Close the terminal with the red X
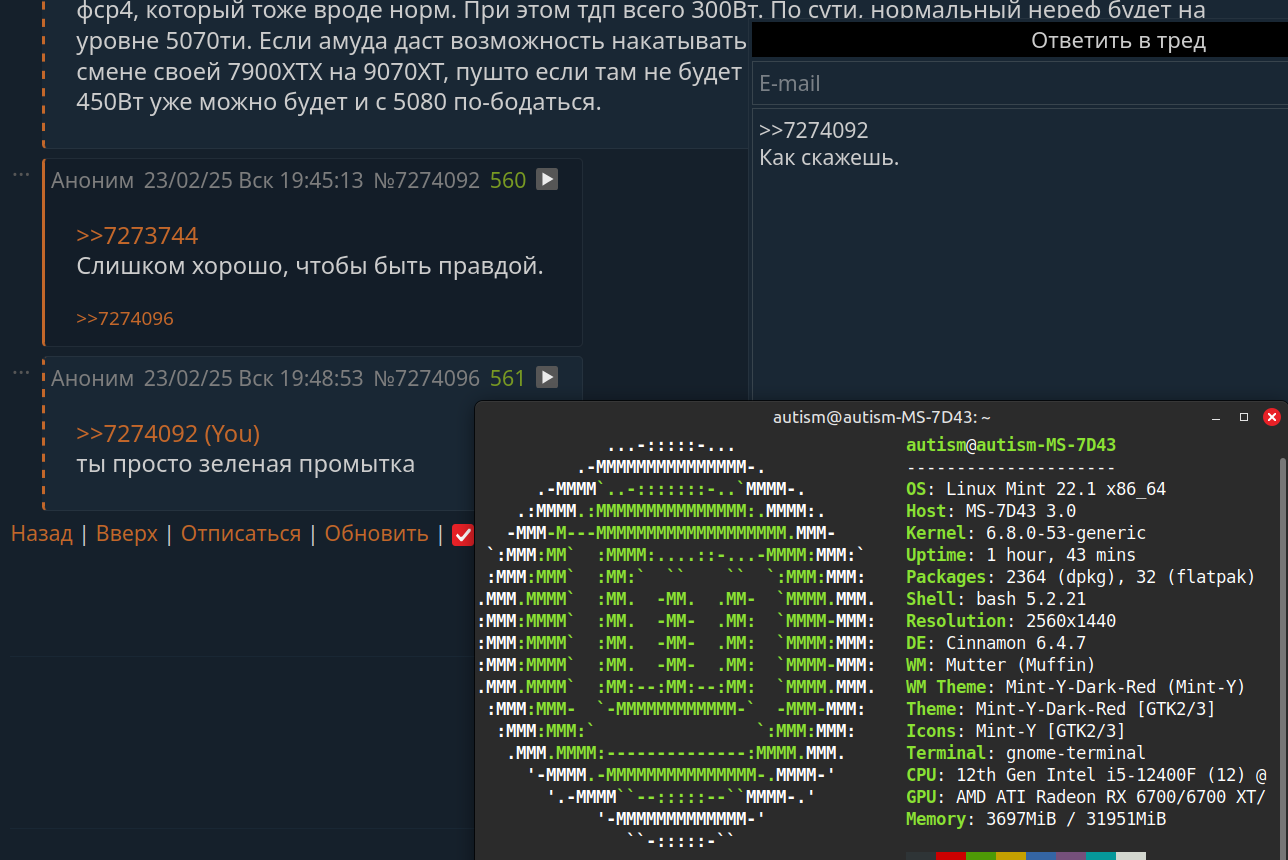1288x860 pixels. click(x=1272, y=417)
